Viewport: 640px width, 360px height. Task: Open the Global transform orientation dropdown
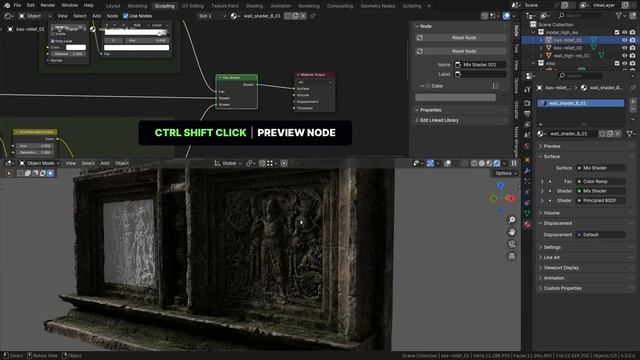pyautogui.click(x=229, y=163)
